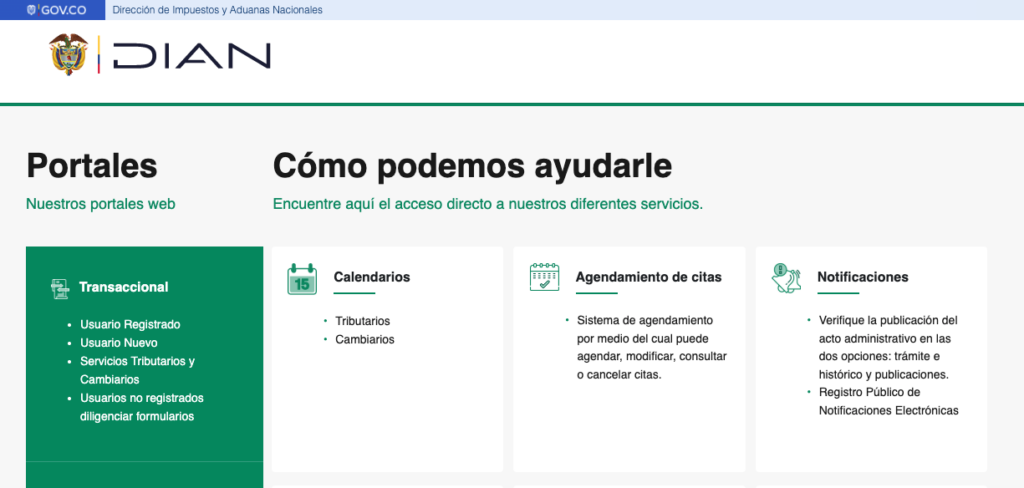Click the Agendamiento de citas calendar icon
1024x488 pixels.
[545, 278]
